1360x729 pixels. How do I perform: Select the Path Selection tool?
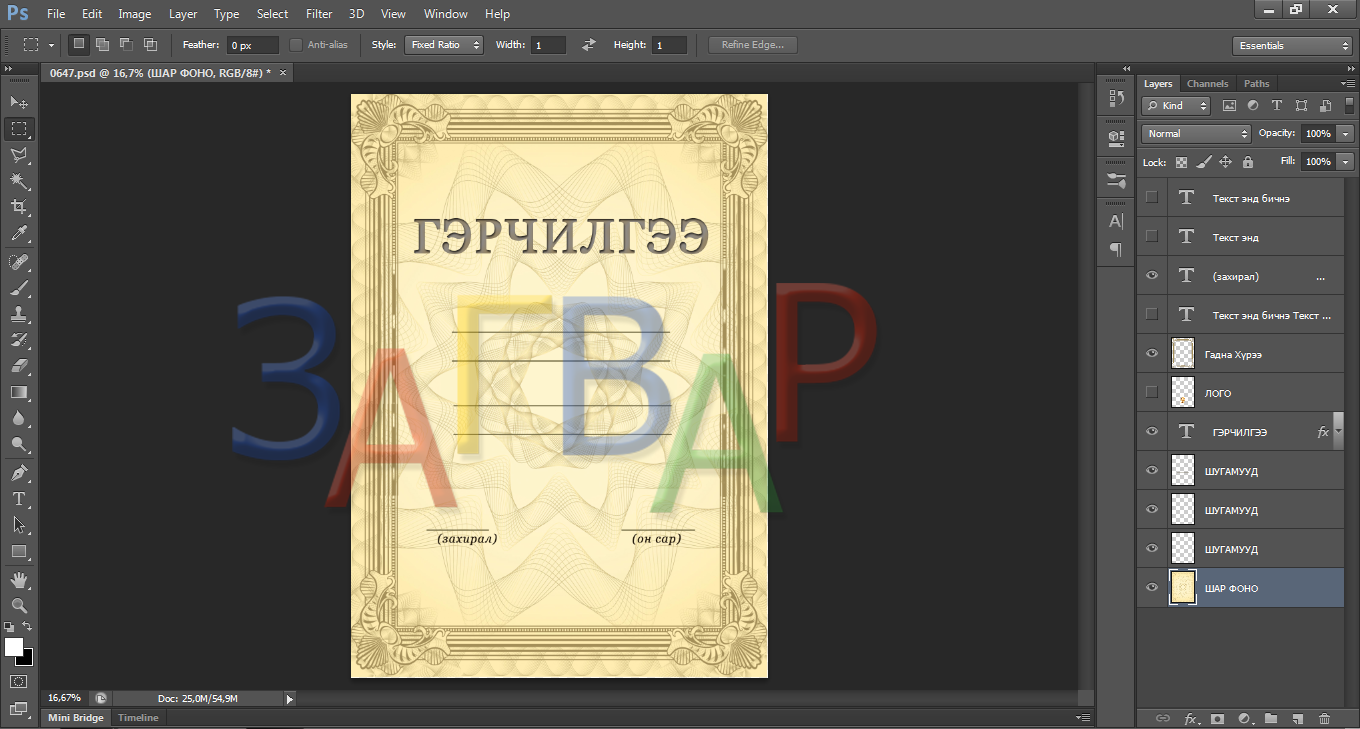click(18, 524)
